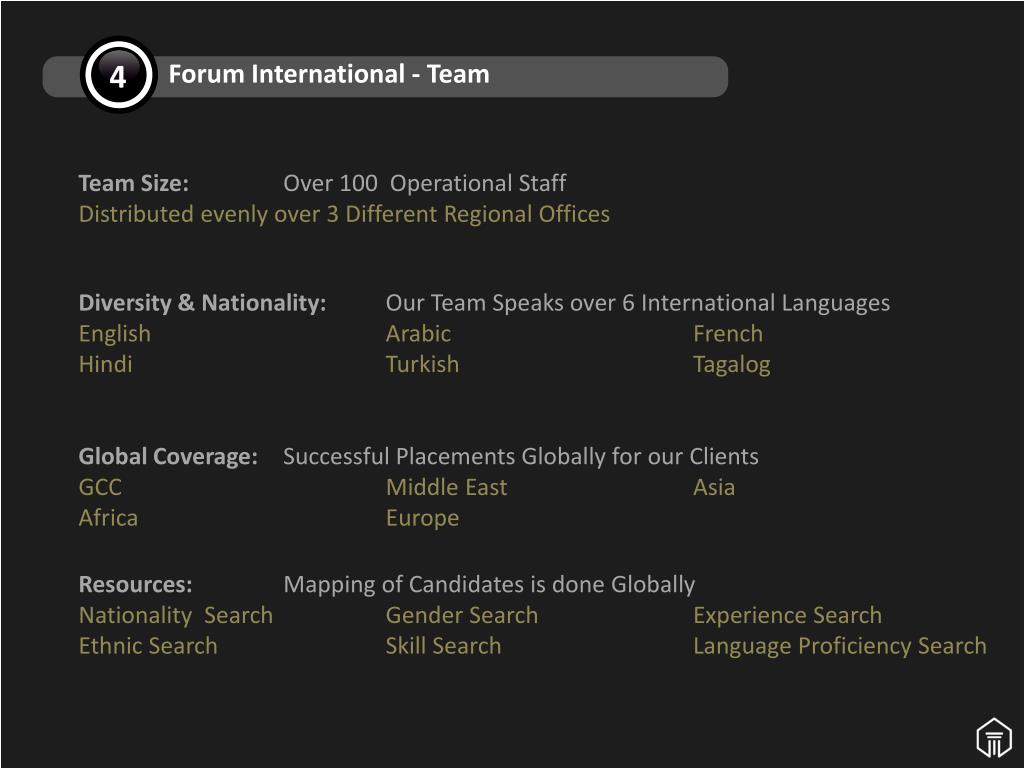
Task: Click the 'Diversity & Nationality:' heading
Action: point(202,303)
